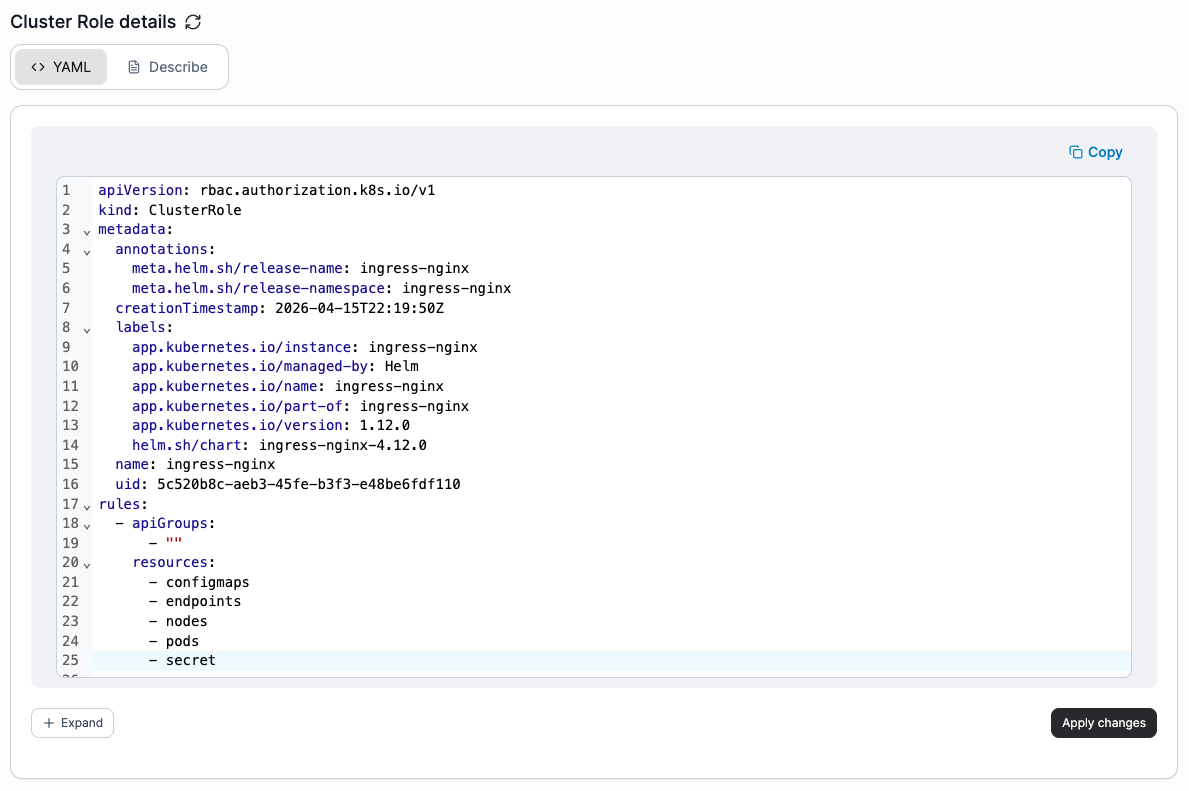
Task: Click the document icon on Describe tab
Action: pos(134,67)
